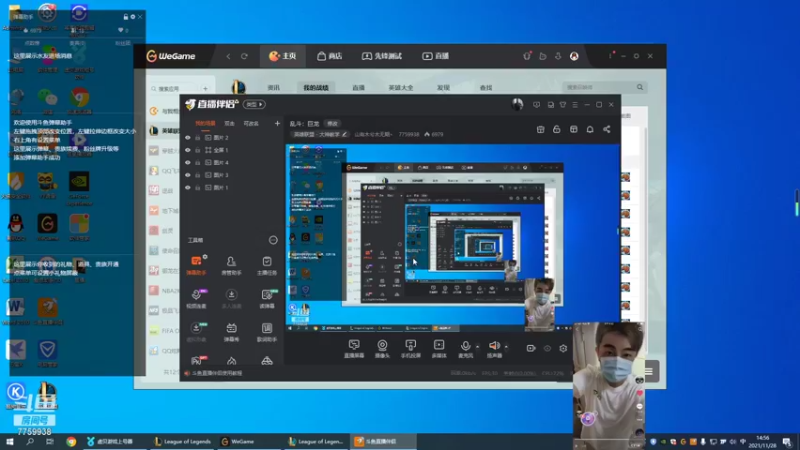The width and height of the screenshot is (800, 450).
Task: Open WeGame user avatar in top bar
Action: tap(574, 56)
